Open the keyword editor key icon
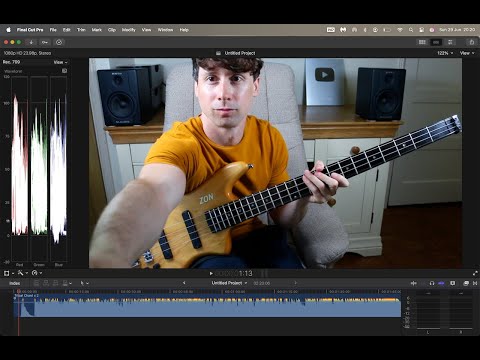 pos(45,42)
